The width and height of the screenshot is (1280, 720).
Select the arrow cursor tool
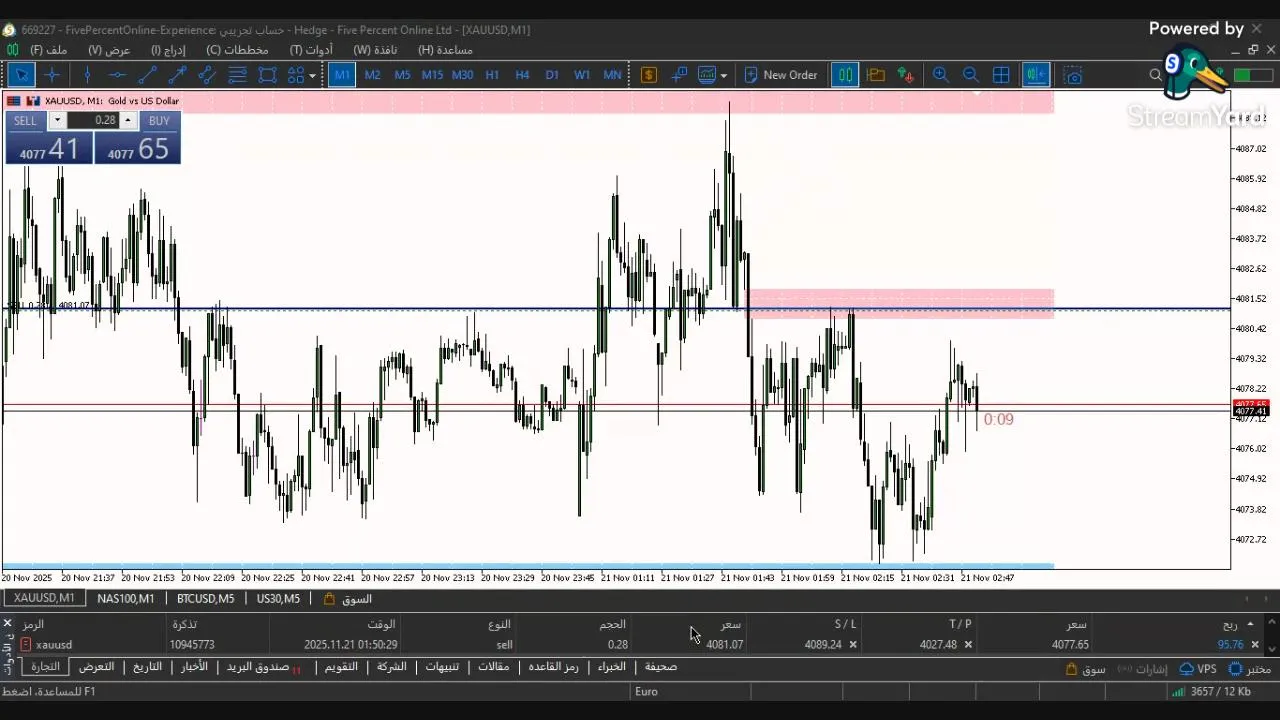(21, 75)
